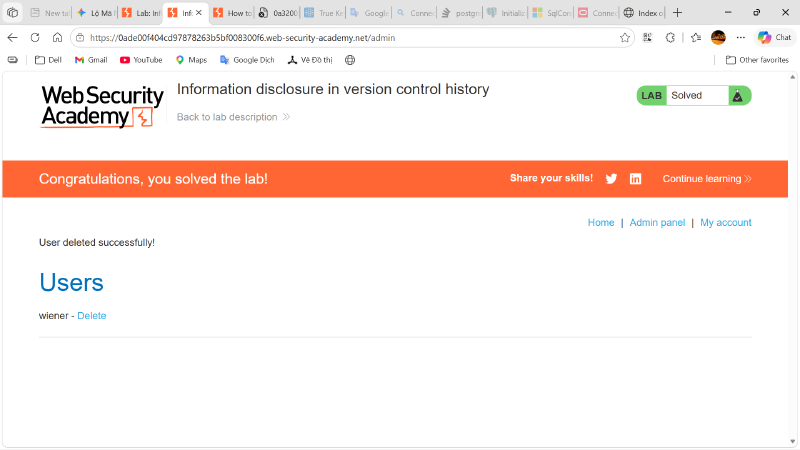800x450 pixels.
Task: Delete the wiener user
Action: click(x=92, y=315)
